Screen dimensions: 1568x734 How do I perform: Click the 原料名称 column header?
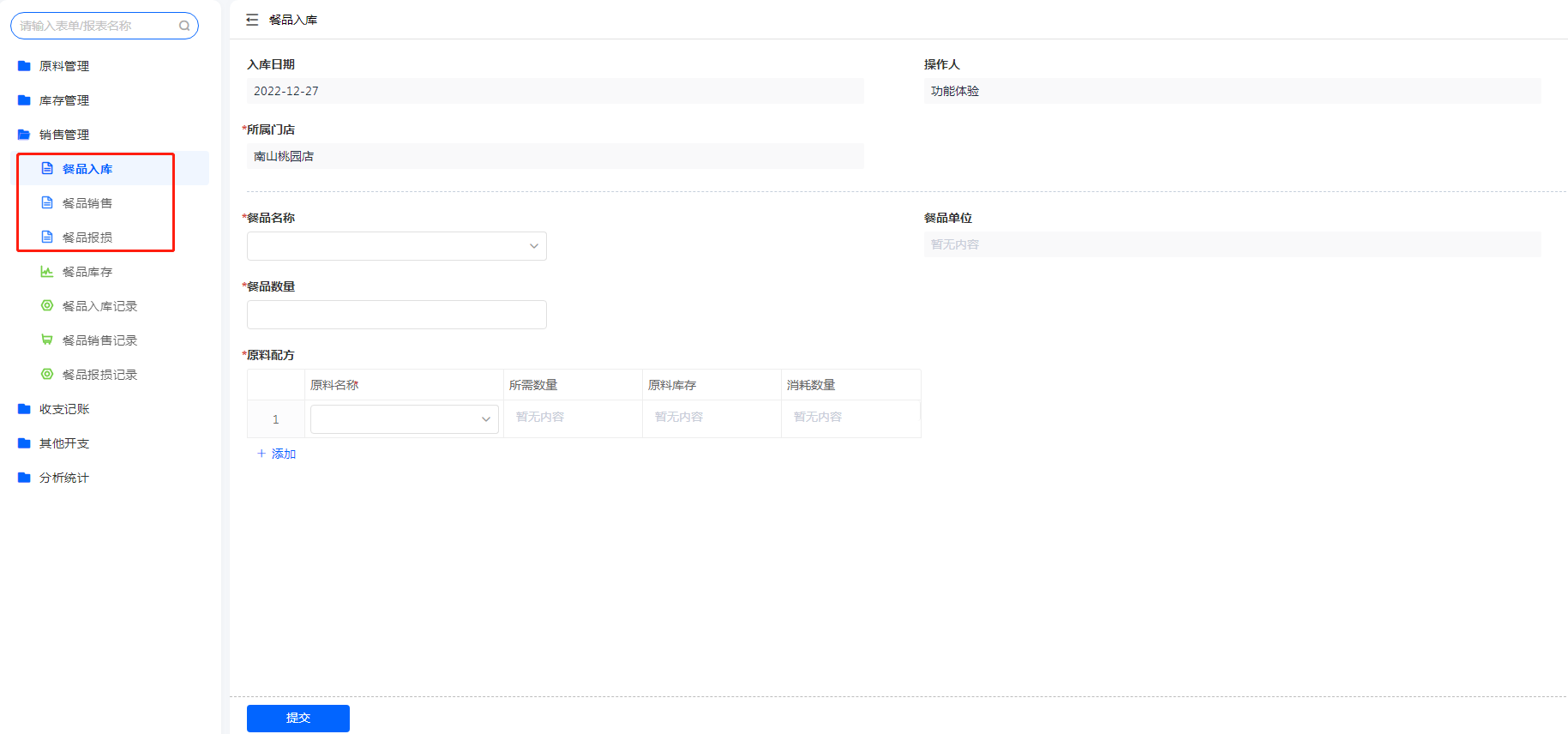(x=405, y=385)
